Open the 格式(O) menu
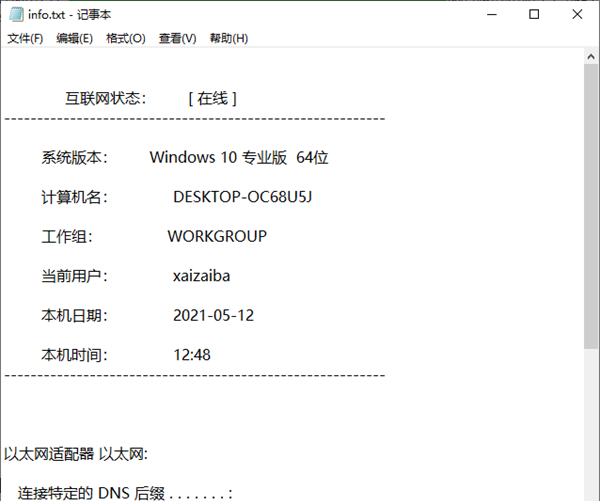Image resolution: width=600 pixels, height=501 pixels. coord(126,38)
